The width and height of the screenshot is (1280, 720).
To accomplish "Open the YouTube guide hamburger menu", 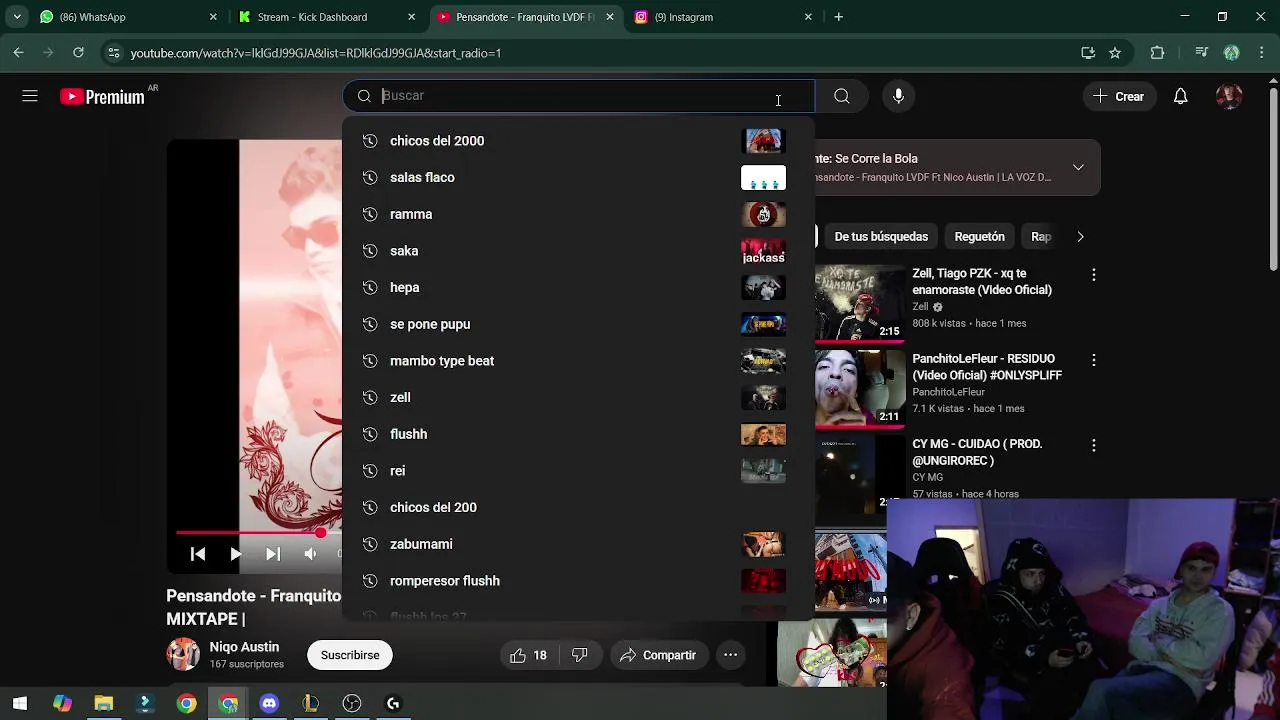I will pos(30,96).
